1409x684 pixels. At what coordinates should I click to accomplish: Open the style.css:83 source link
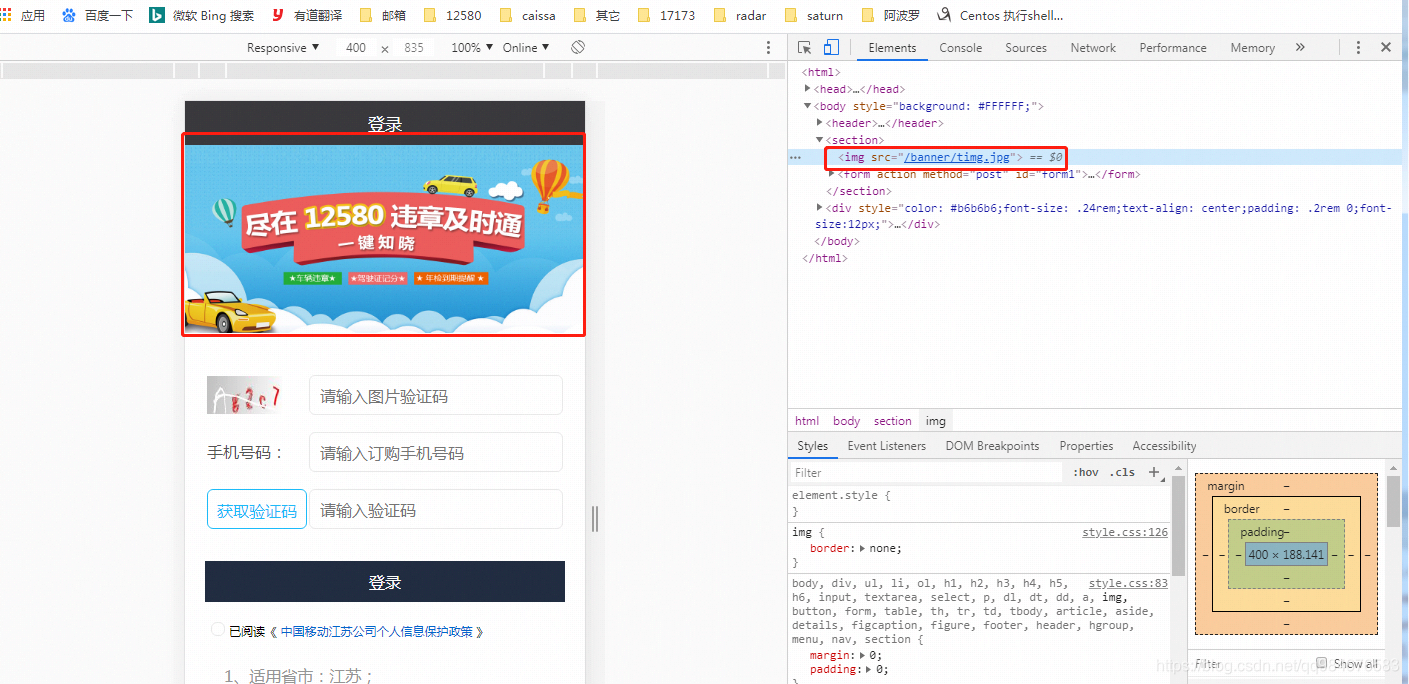pyautogui.click(x=1128, y=583)
